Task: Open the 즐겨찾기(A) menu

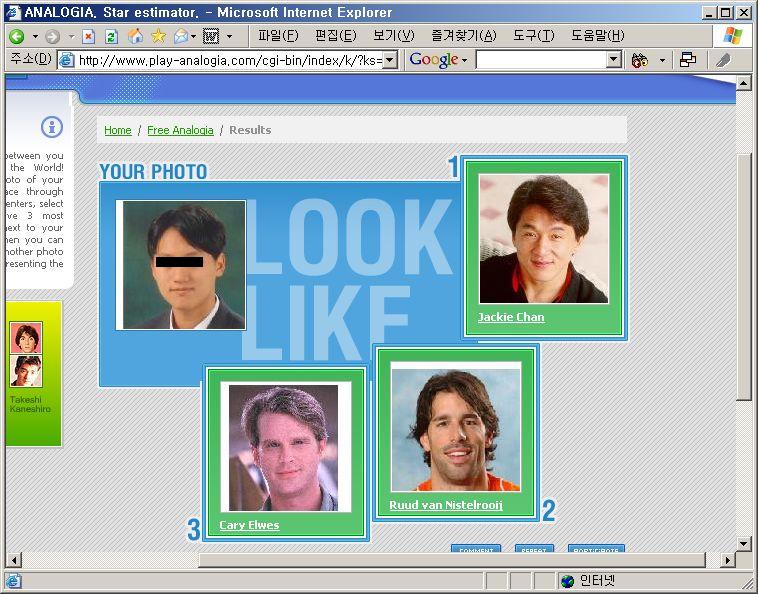Action: (464, 36)
